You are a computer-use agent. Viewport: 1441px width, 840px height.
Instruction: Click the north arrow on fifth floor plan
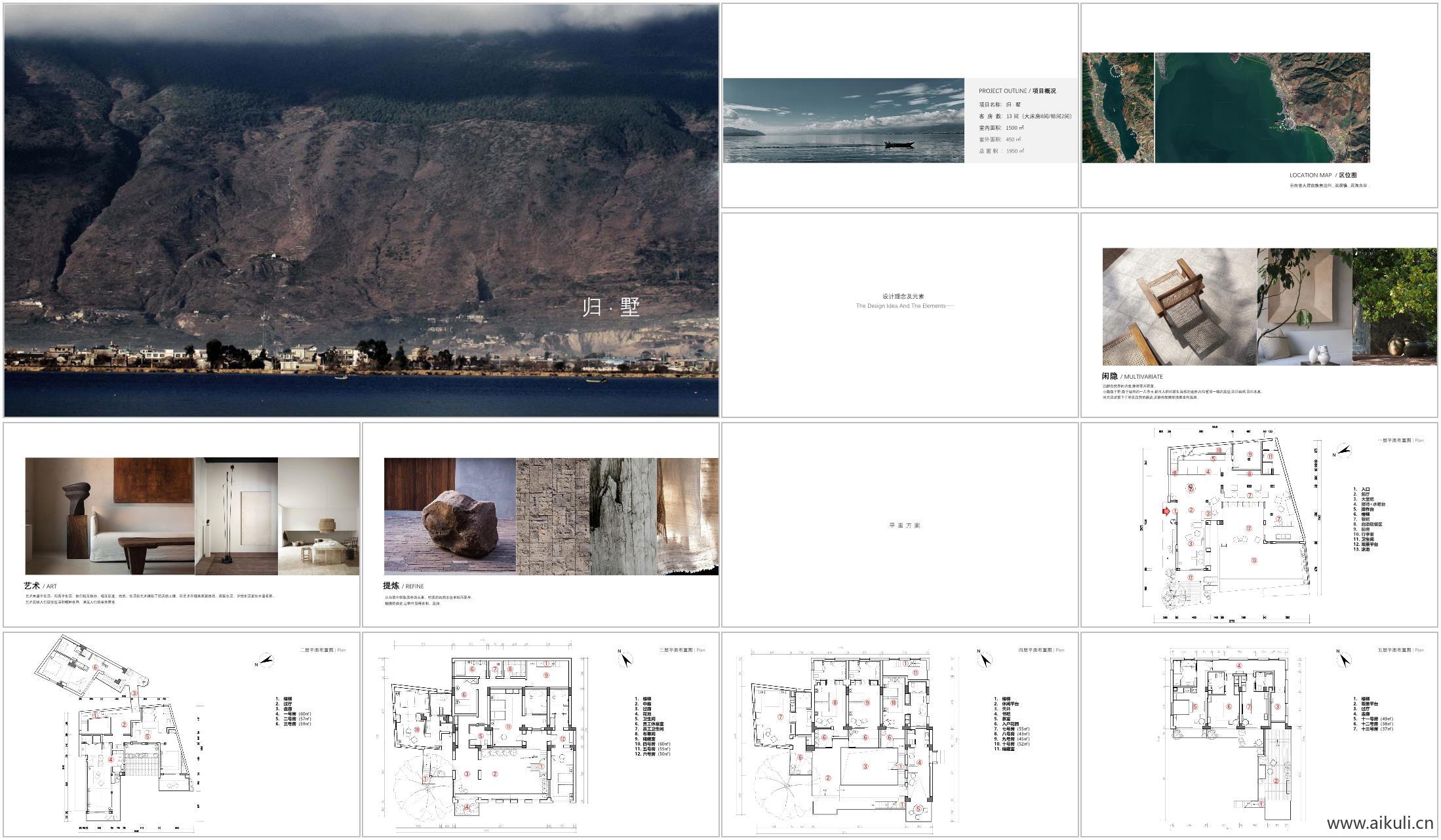[1343, 659]
